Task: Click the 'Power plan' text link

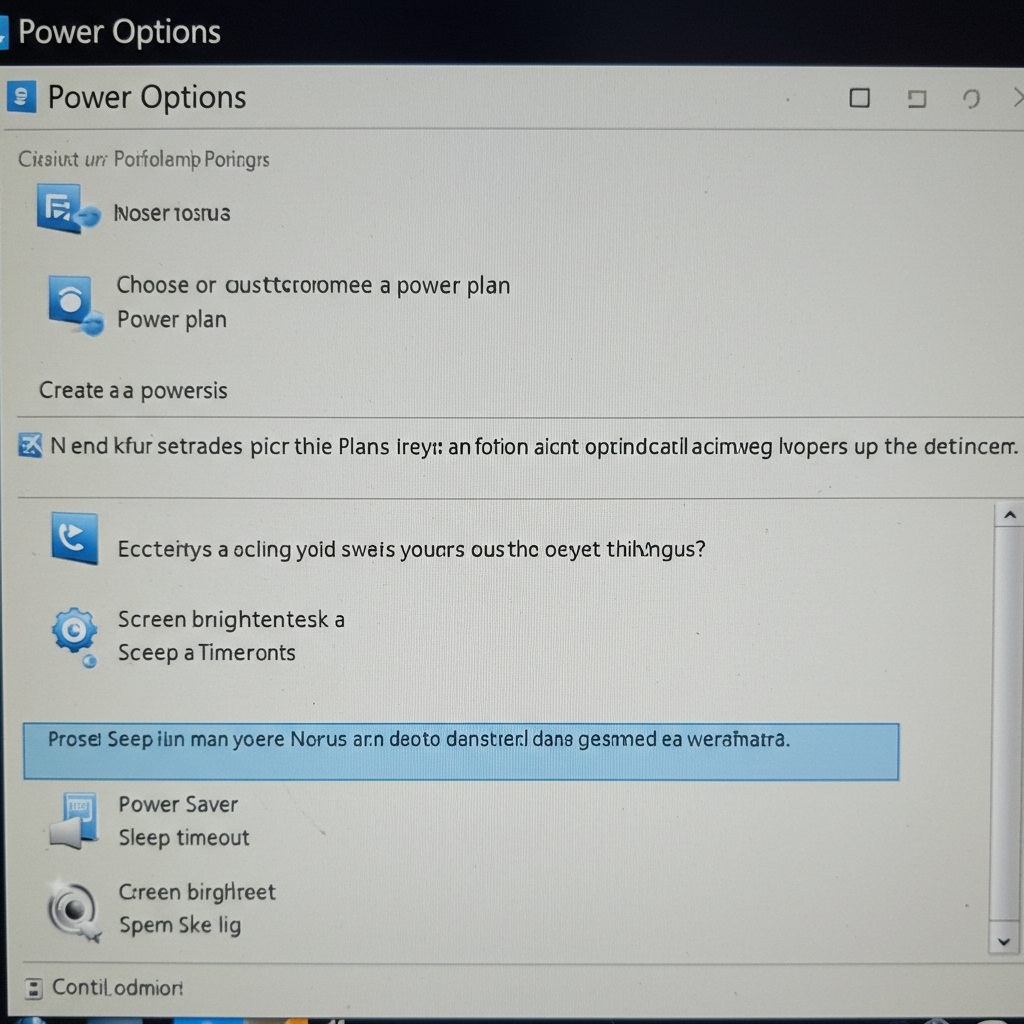Action: coord(172,319)
